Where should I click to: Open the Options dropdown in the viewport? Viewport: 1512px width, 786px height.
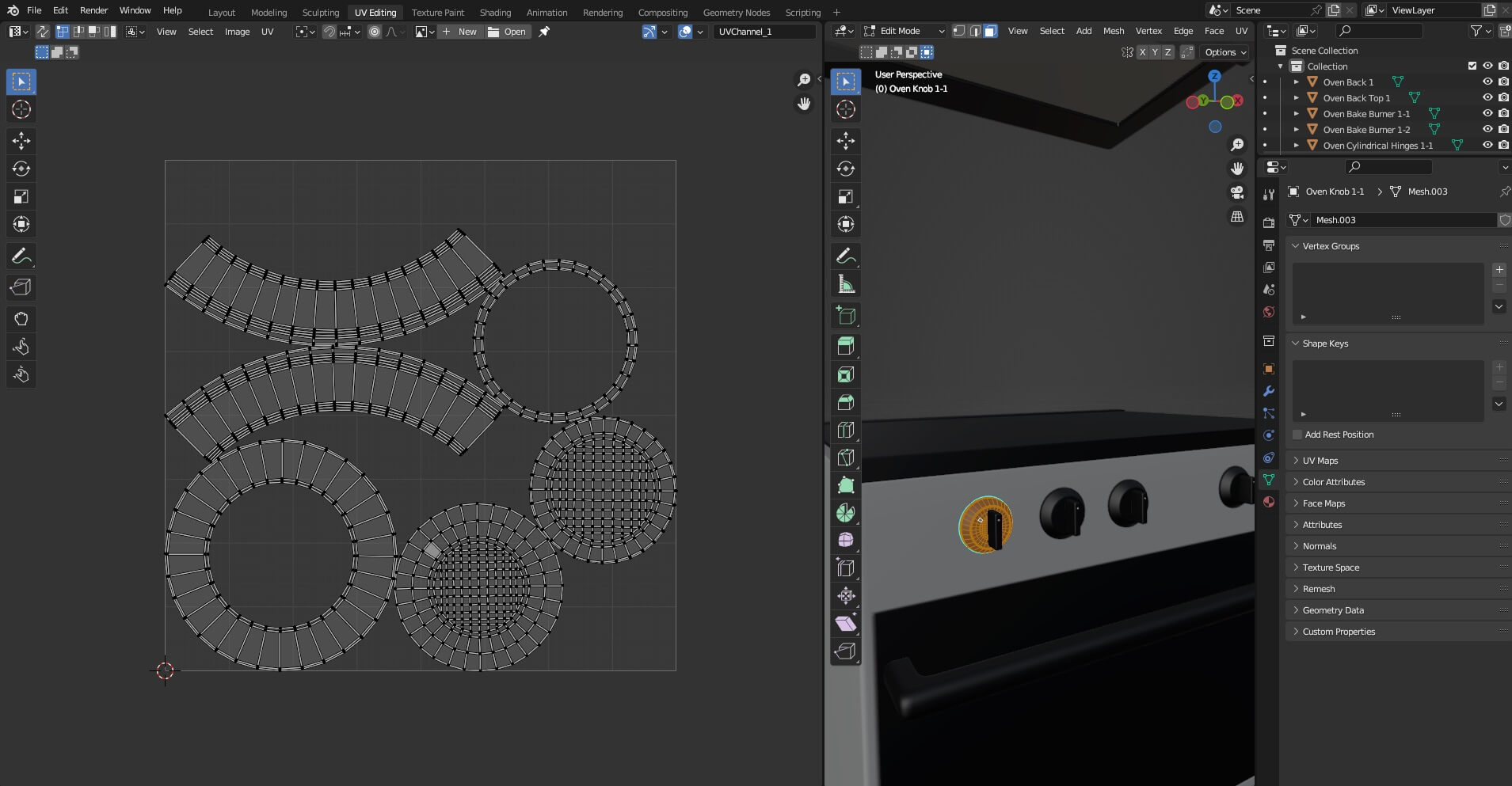point(1224,52)
